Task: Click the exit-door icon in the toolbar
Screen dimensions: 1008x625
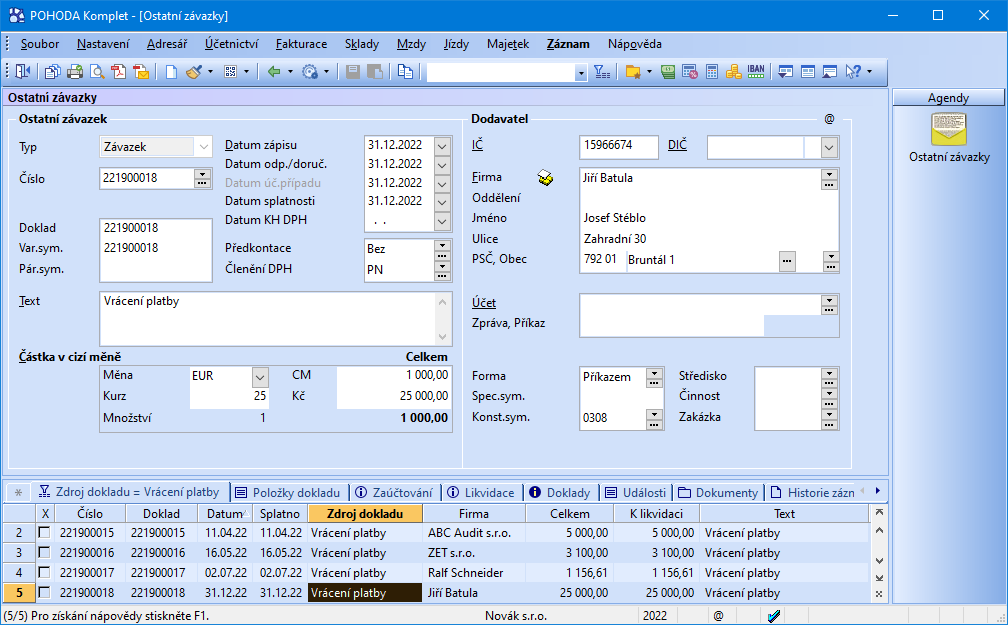Action: click(x=23, y=72)
